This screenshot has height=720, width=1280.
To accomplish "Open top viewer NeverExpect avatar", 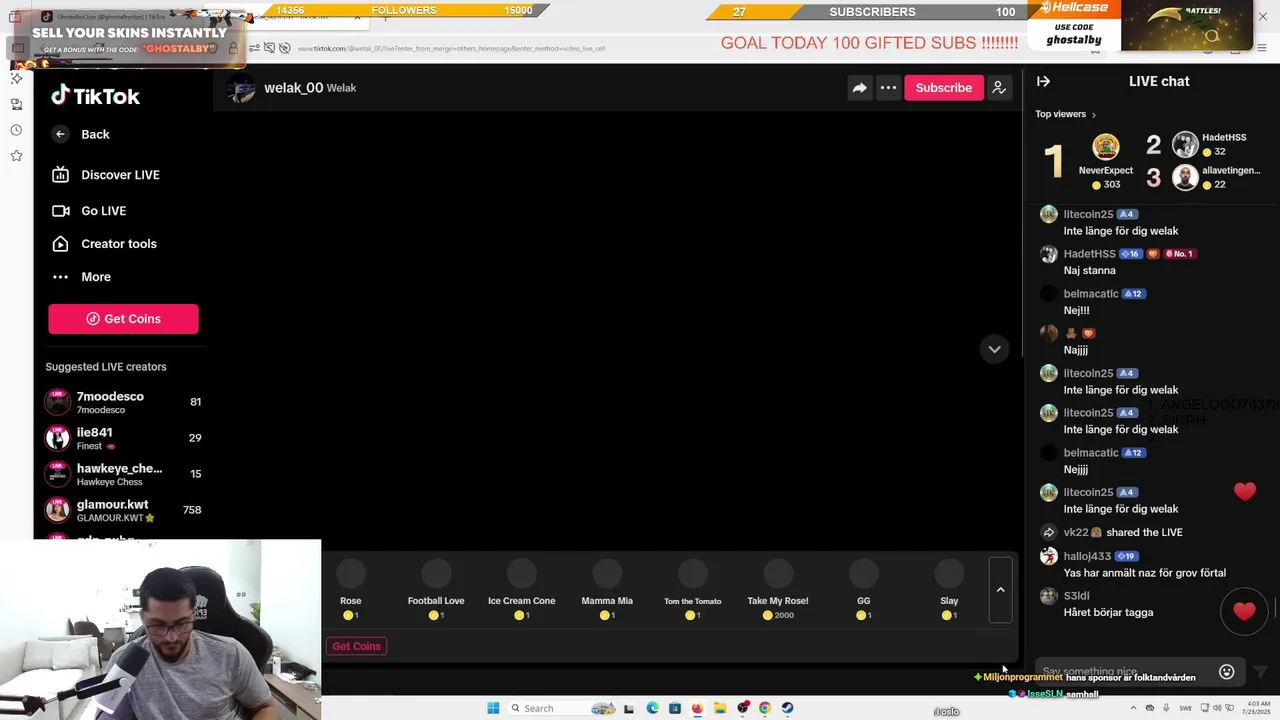I will click(1105, 148).
